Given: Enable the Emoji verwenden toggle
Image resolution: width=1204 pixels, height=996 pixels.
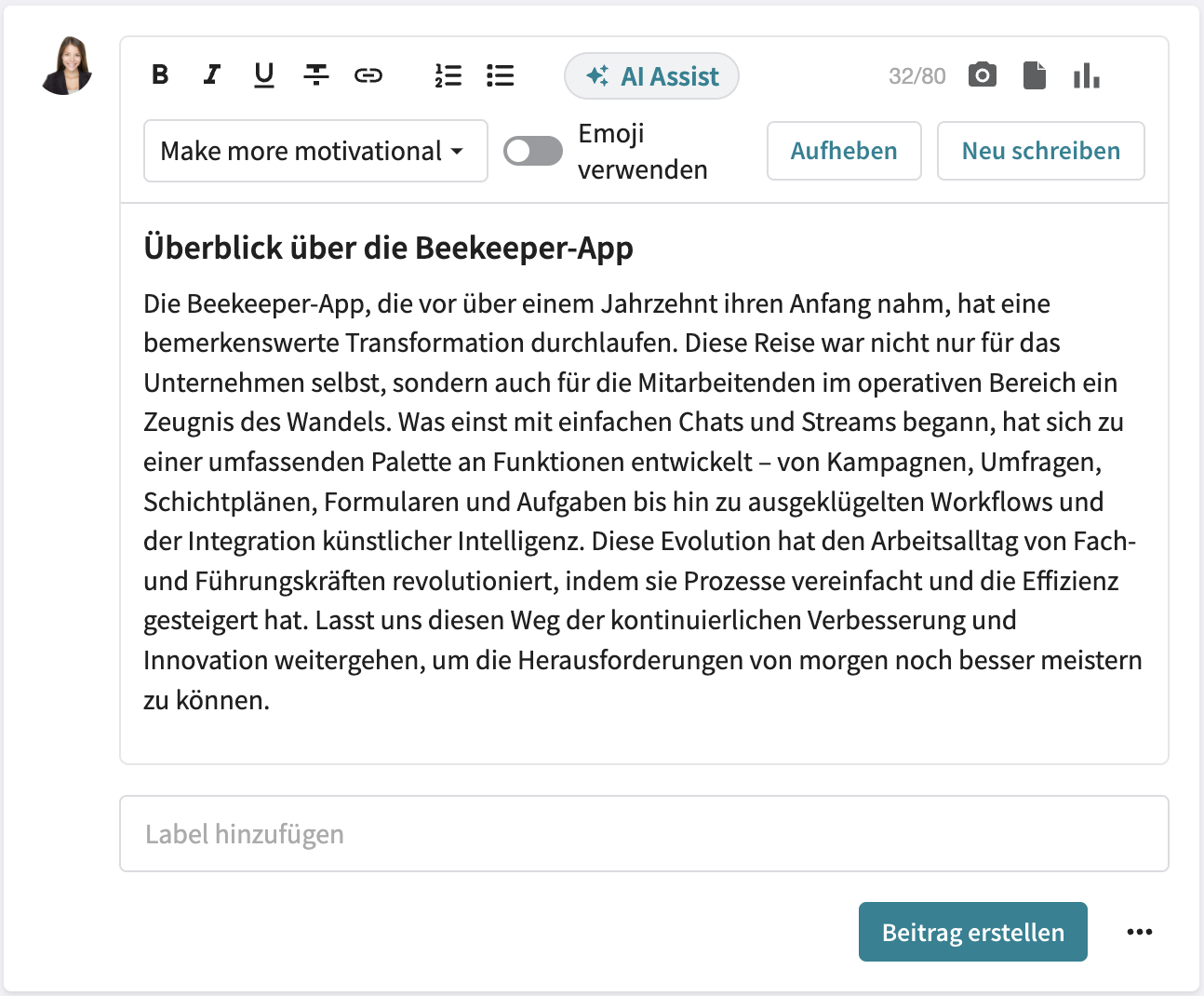Looking at the screenshot, I should tap(532, 150).
